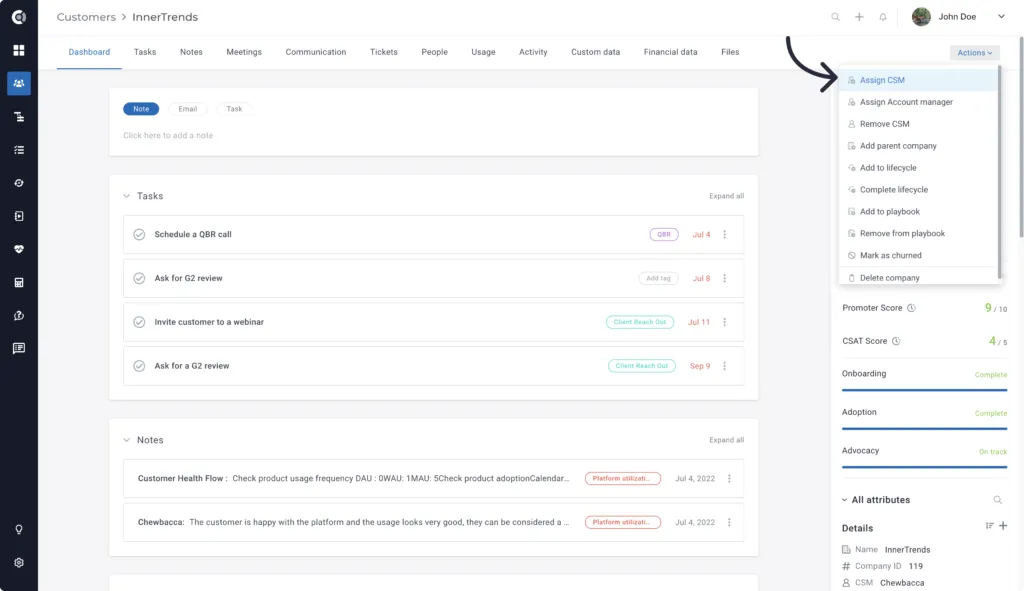The height and width of the screenshot is (591, 1024).
Task: Expand all notes
Action: 726,440
